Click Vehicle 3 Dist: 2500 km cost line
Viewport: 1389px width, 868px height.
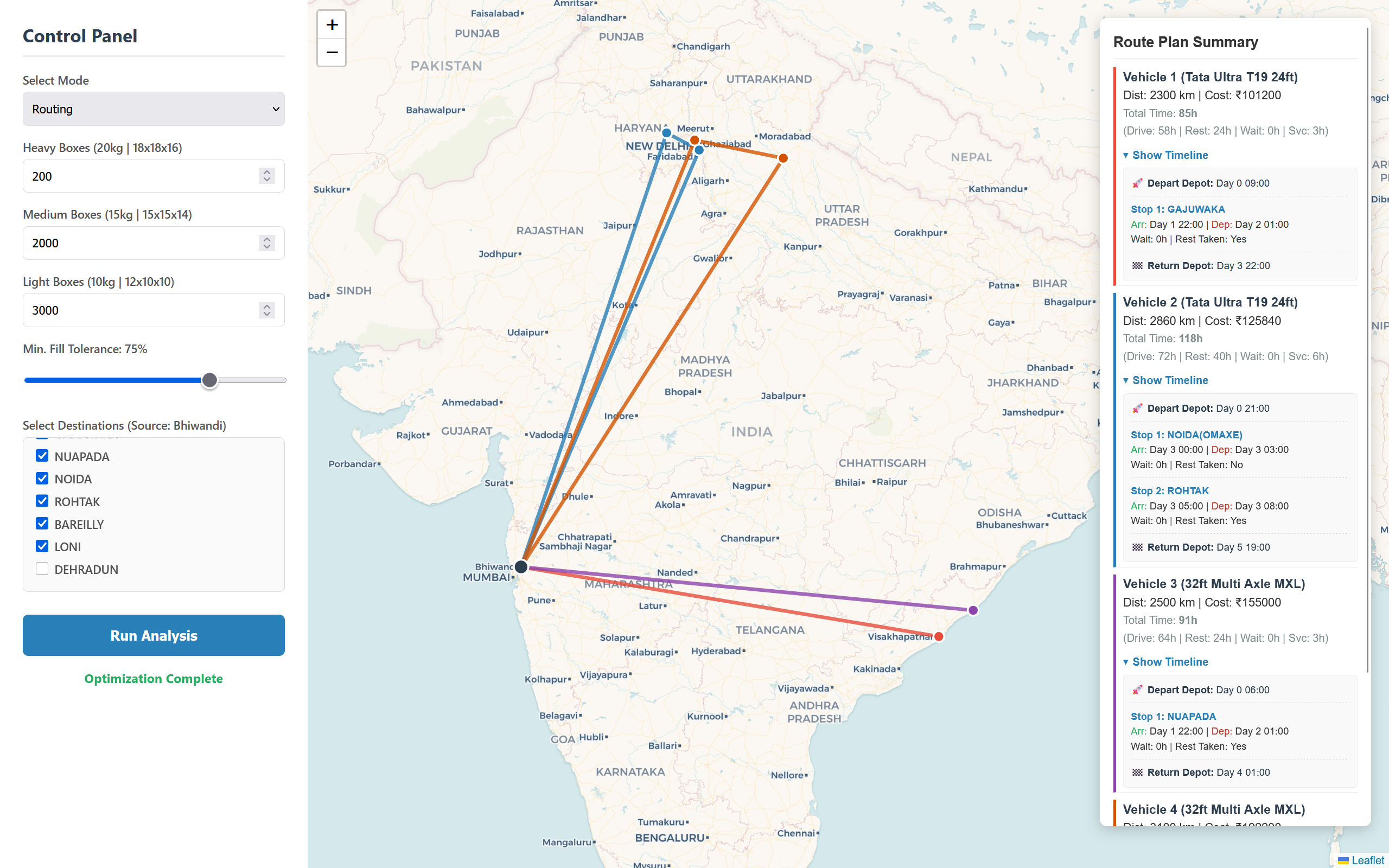click(1201, 602)
